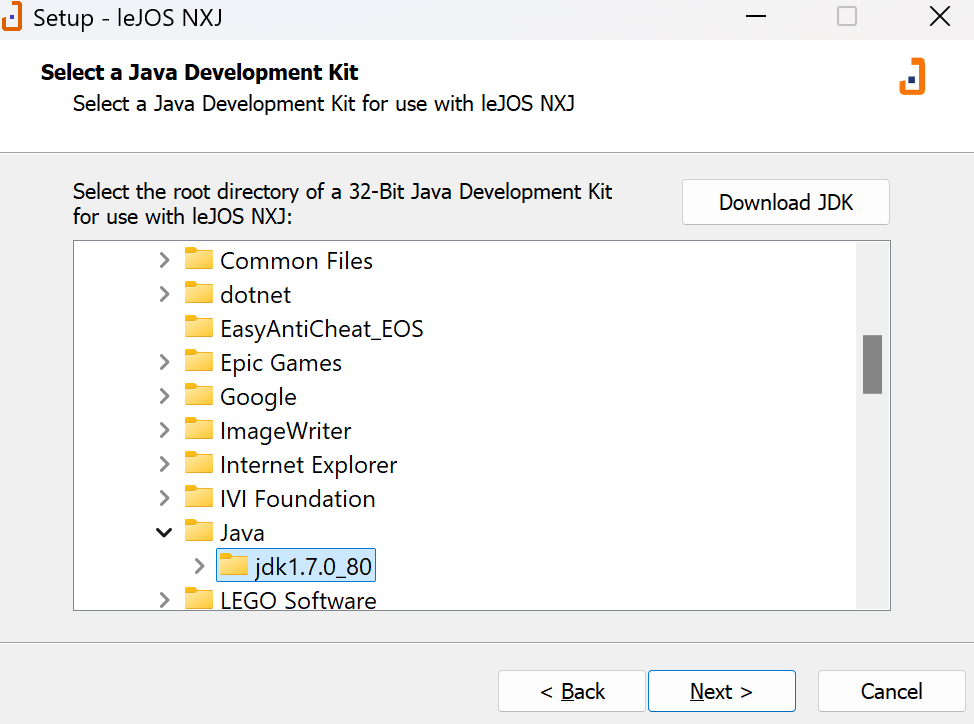
Task: Expand the jdk1.7.0_80 folder
Action: (199, 566)
